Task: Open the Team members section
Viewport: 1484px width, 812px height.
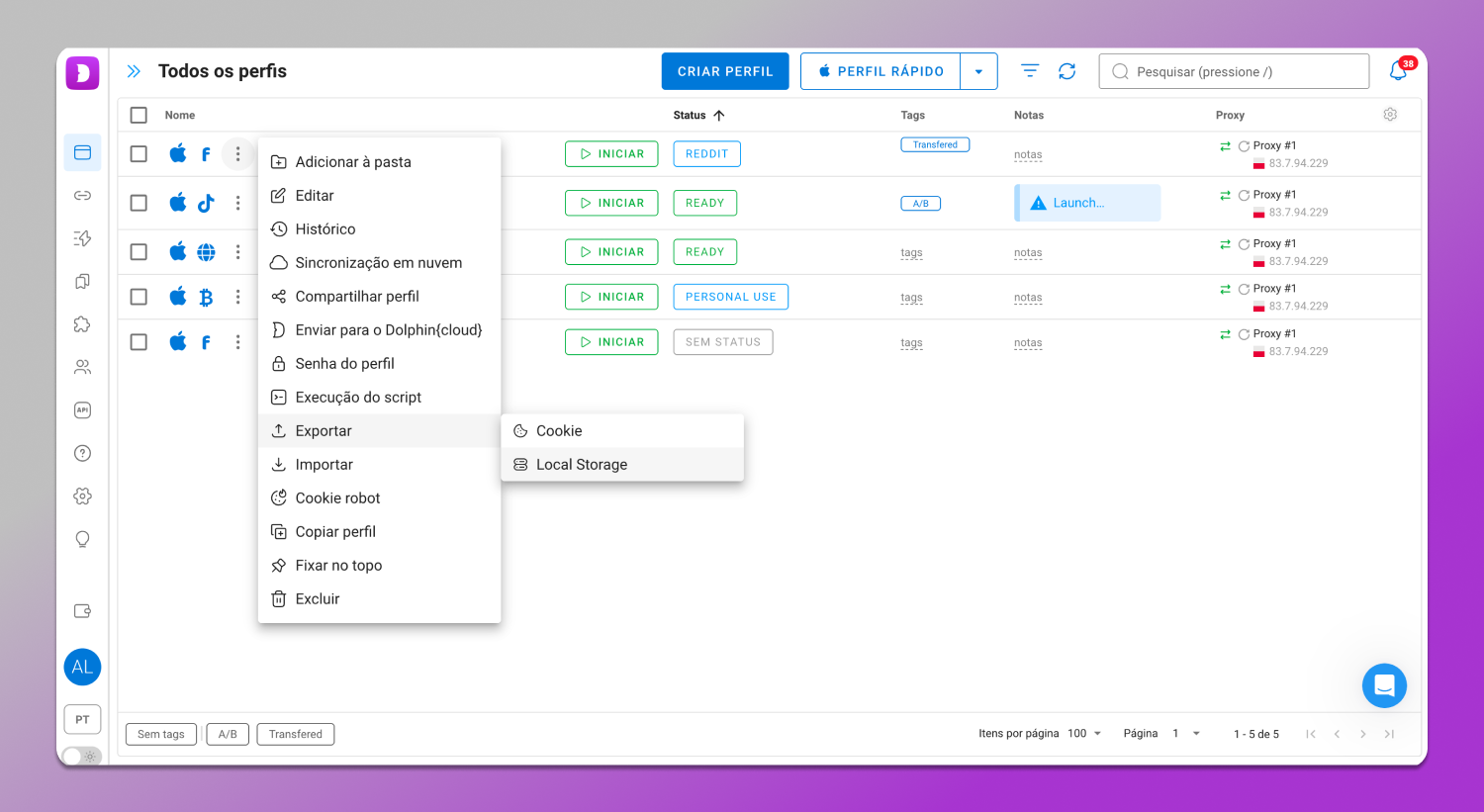Action: pyautogui.click(x=82, y=366)
